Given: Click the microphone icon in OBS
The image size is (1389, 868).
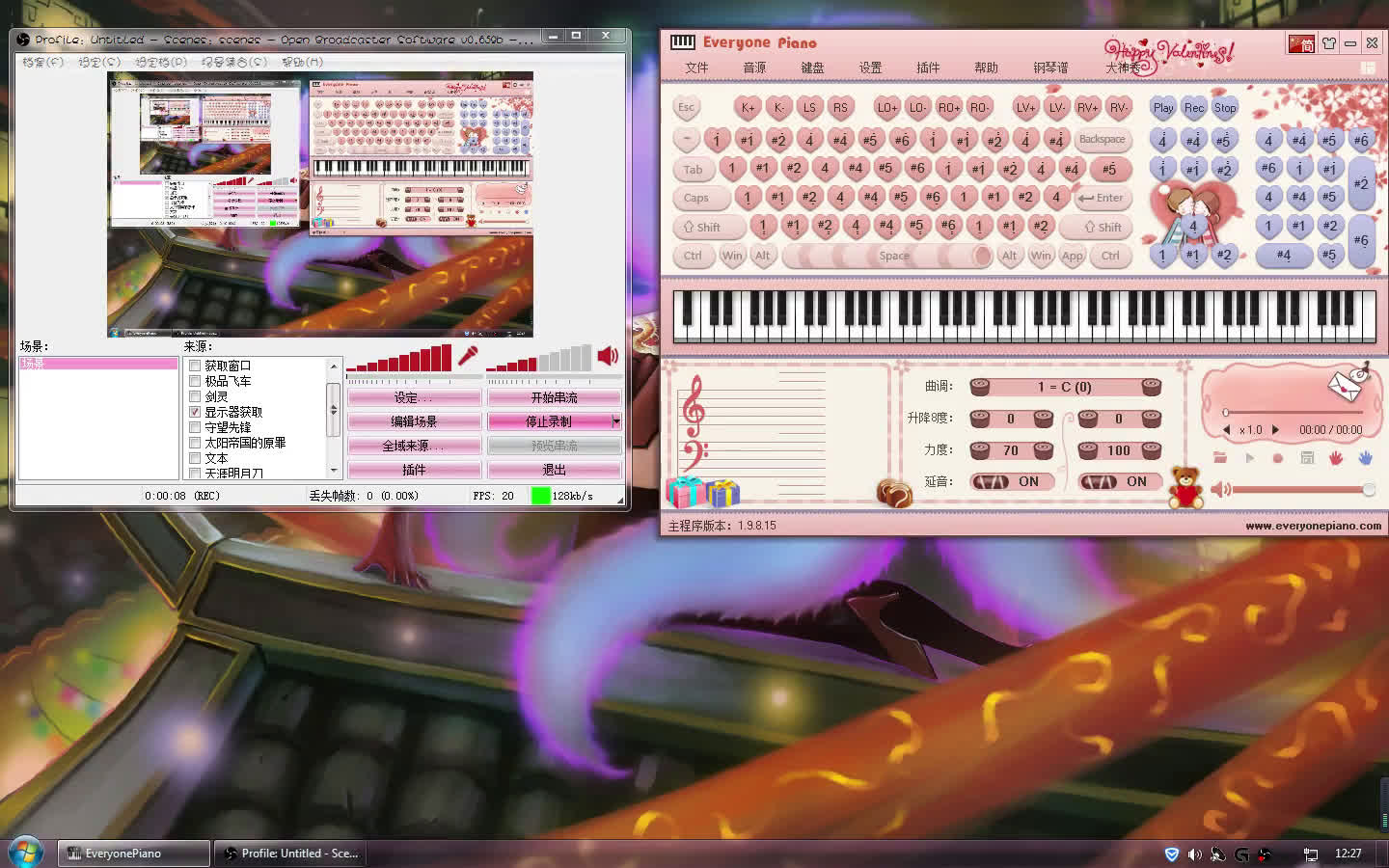Looking at the screenshot, I should tap(468, 356).
